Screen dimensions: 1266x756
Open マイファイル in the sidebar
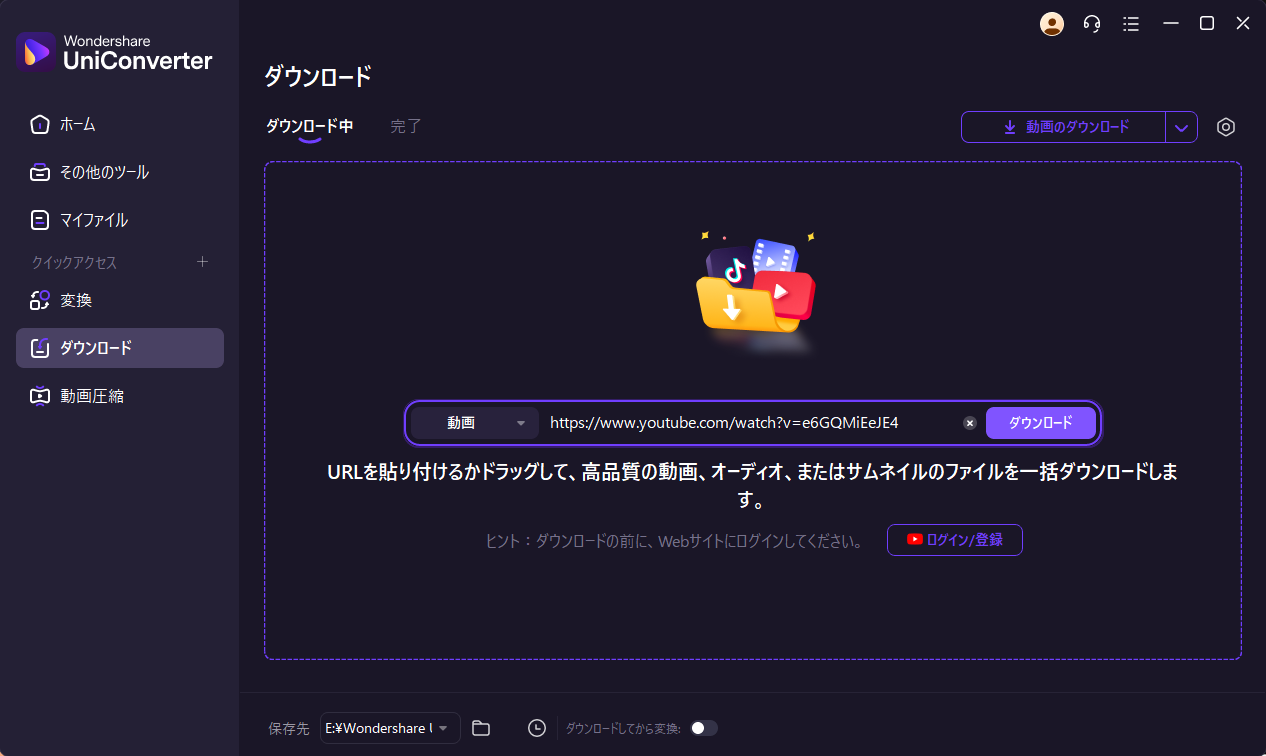pos(120,220)
